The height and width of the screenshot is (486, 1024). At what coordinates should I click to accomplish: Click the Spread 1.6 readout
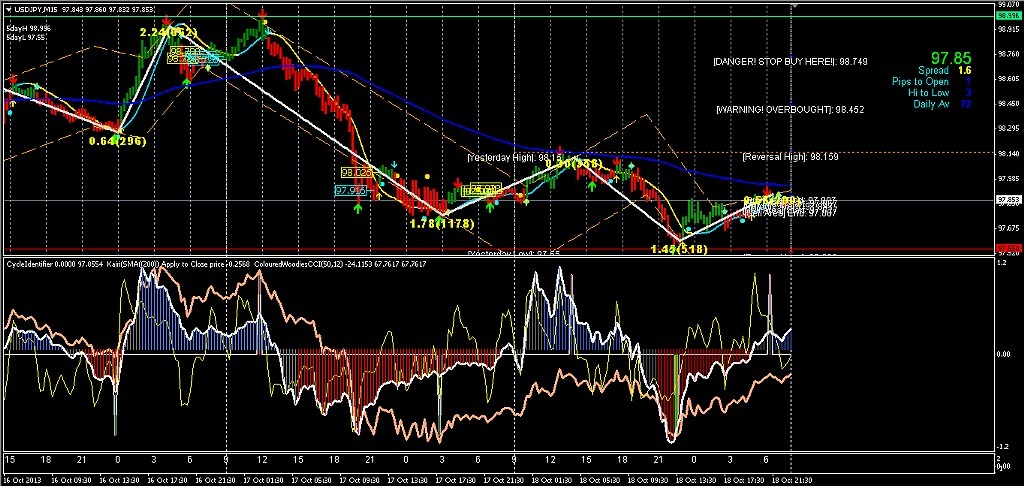click(944, 70)
